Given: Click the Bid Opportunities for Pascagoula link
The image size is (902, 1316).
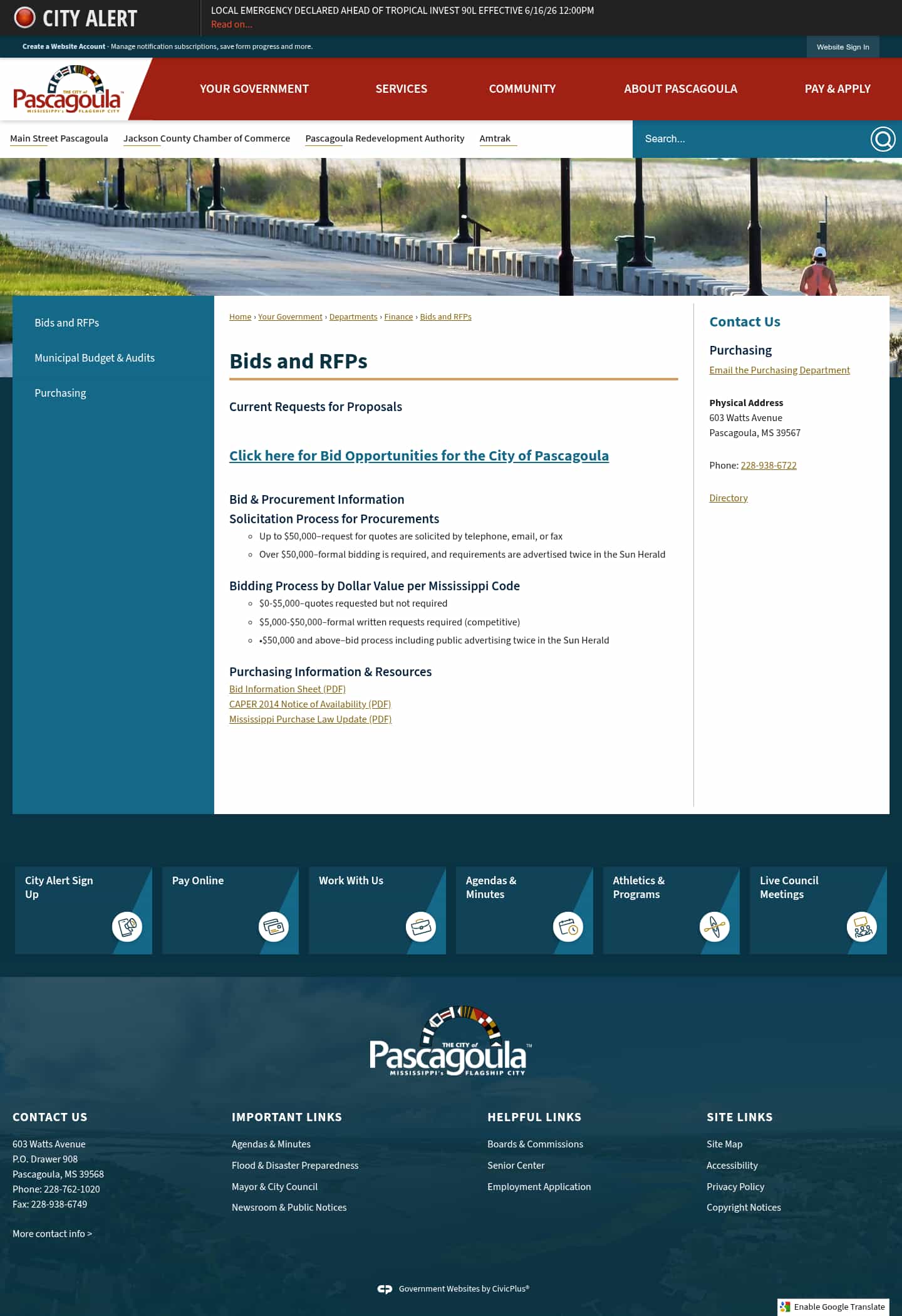Looking at the screenshot, I should (x=419, y=456).
